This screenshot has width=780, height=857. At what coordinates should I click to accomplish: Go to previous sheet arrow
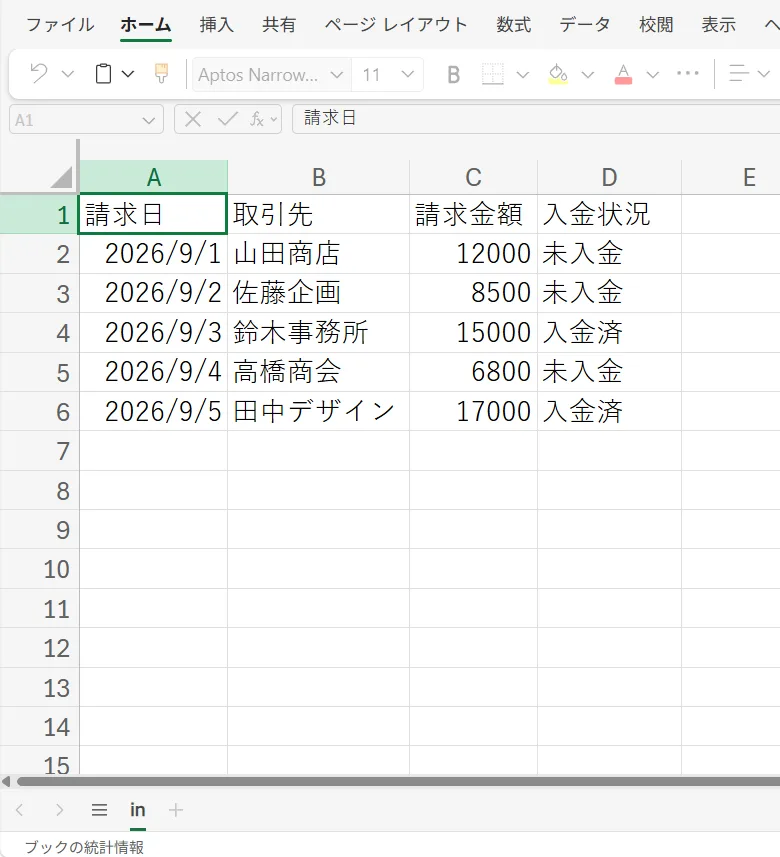pos(20,809)
